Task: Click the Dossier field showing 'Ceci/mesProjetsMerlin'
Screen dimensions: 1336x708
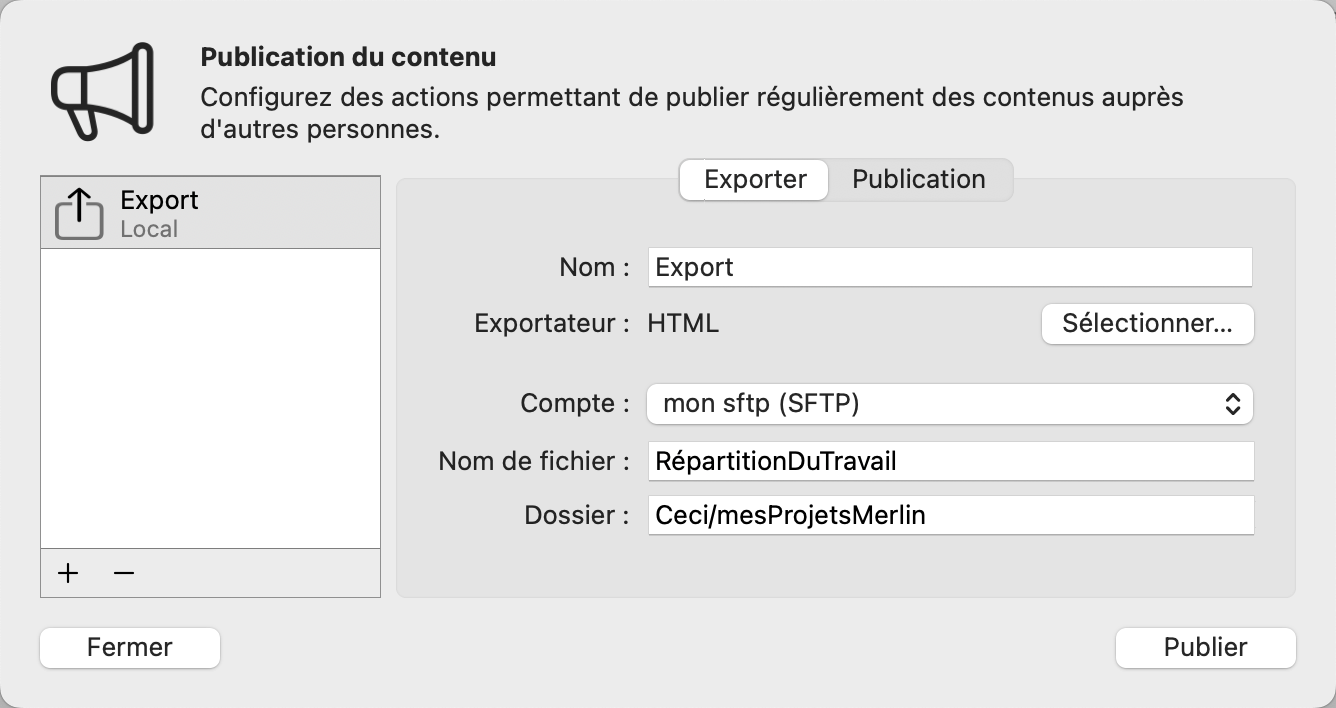Action: point(950,514)
